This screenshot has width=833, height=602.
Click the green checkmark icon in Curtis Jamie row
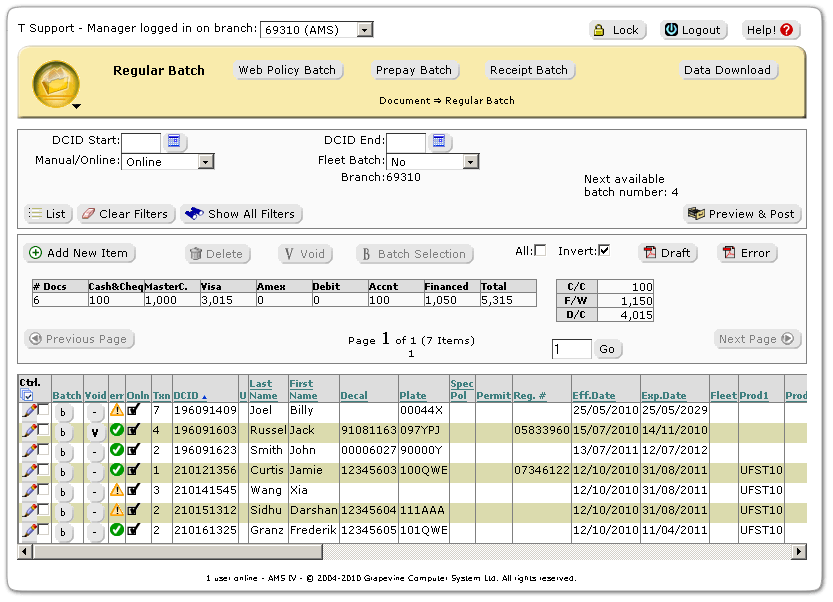117,470
